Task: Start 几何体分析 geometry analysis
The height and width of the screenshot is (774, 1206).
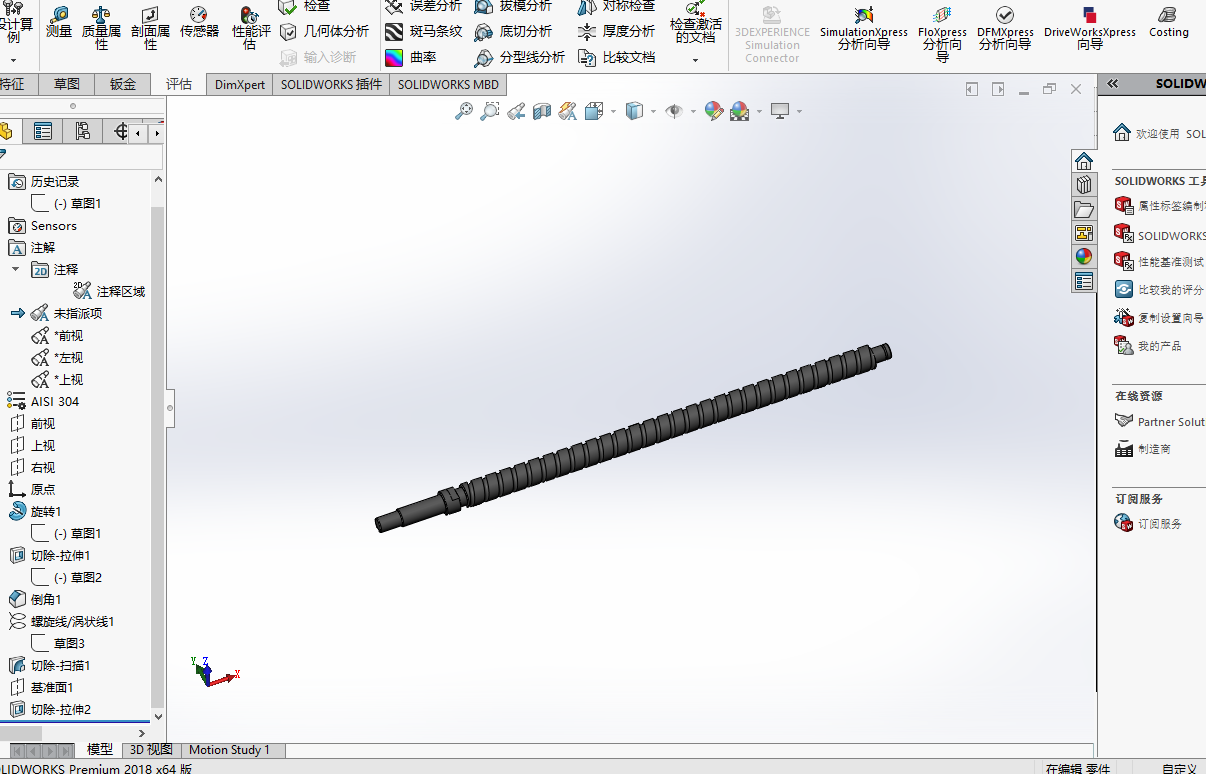Action: 324,32
